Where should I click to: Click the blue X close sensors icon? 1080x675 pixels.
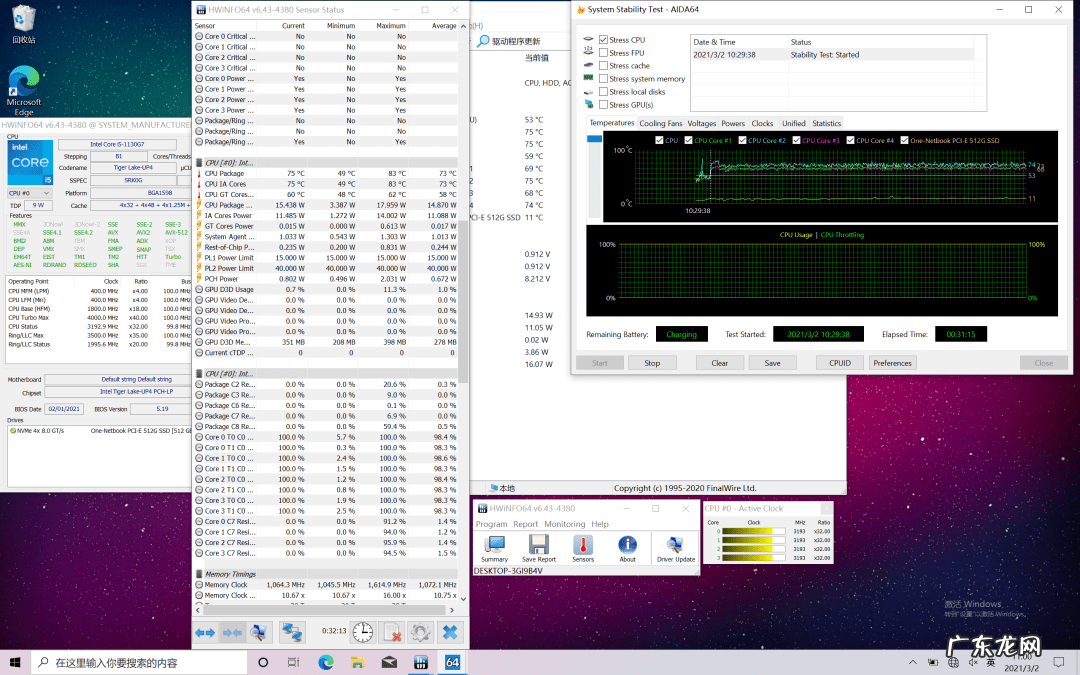click(x=450, y=632)
